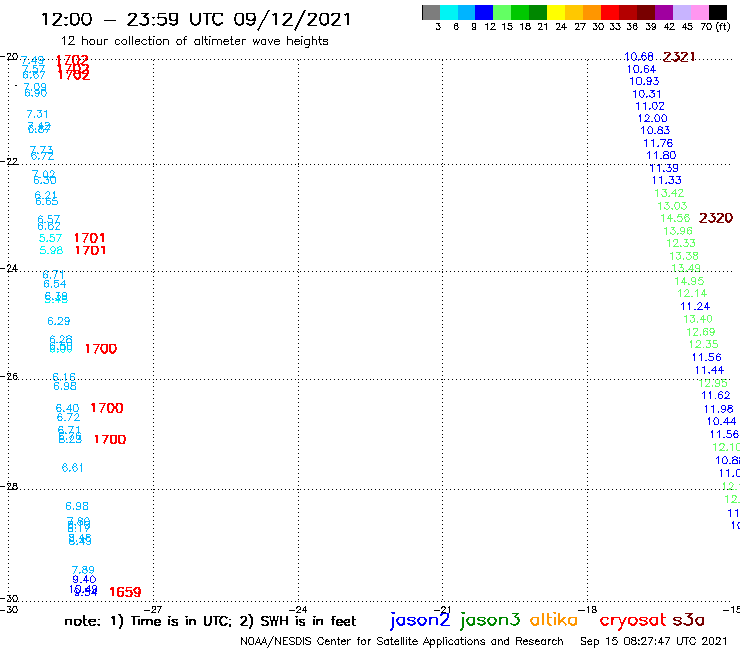Viewport: 740px width, 650px height.
Task: Click the wave height value '11.76'
Action: (658, 143)
